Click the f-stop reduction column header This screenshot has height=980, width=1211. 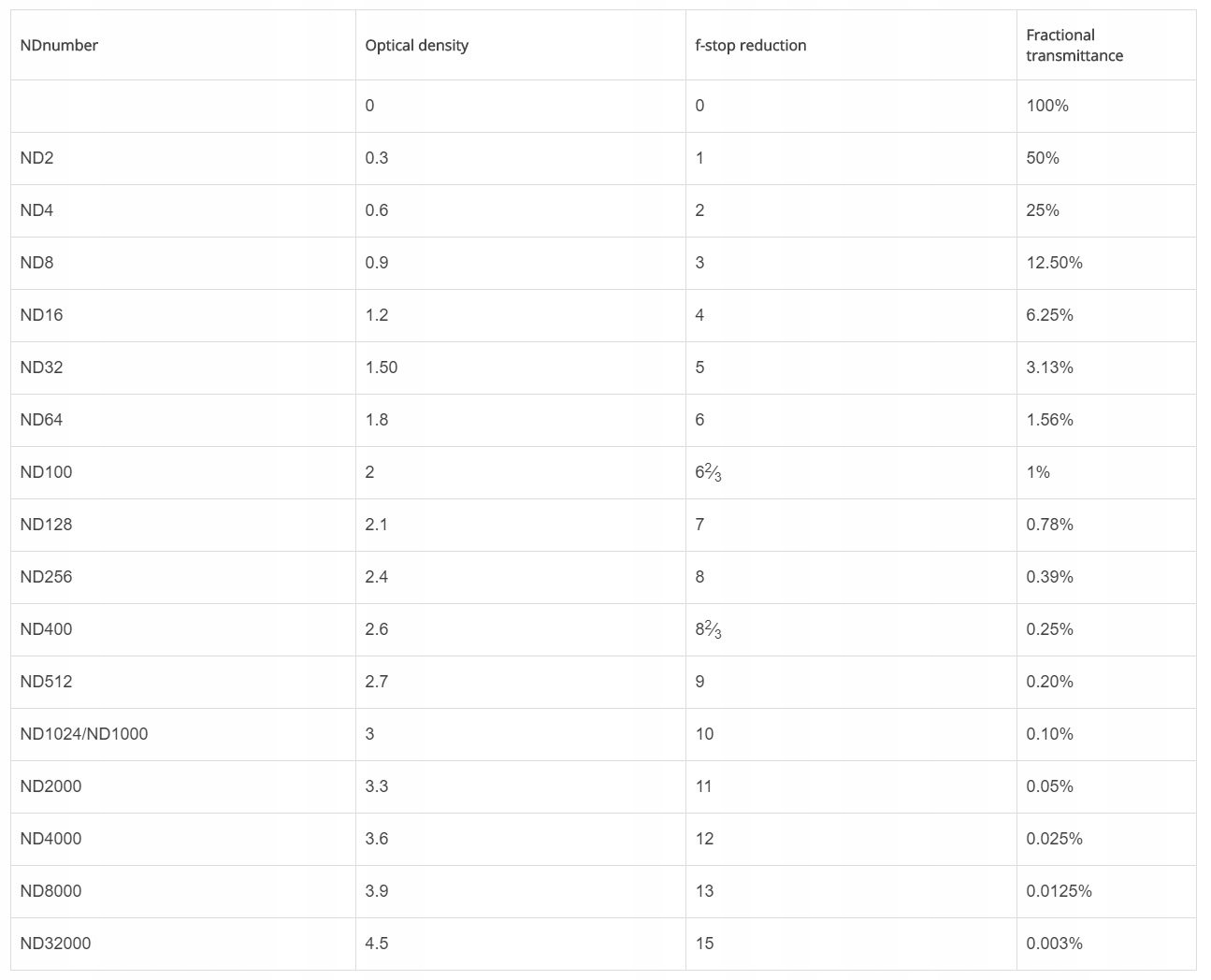click(x=750, y=45)
